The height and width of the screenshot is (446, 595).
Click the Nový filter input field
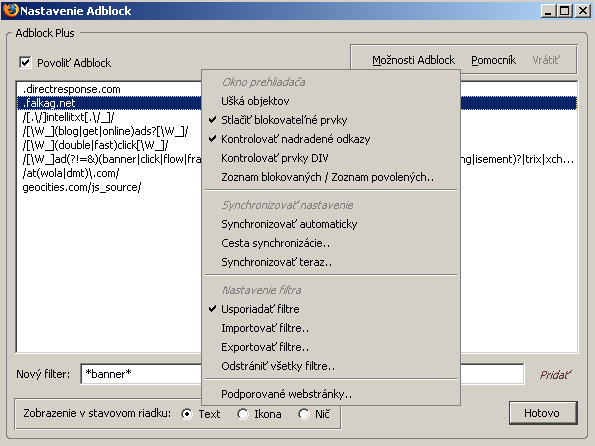[x=302, y=374]
